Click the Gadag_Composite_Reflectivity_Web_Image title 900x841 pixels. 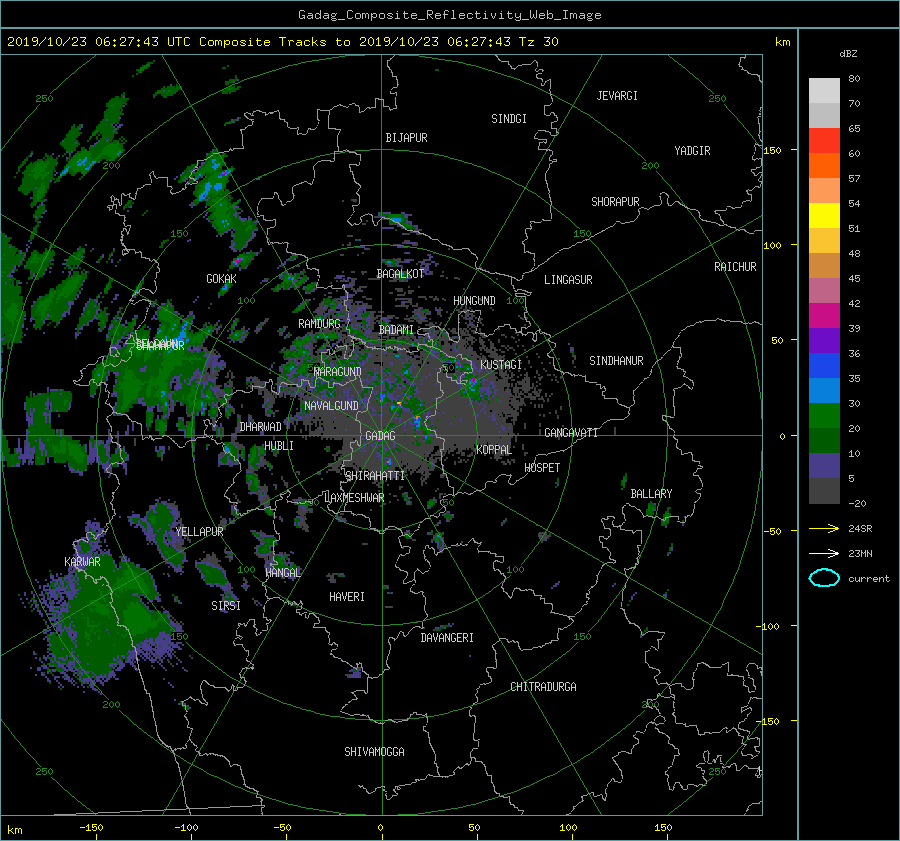[449, 15]
